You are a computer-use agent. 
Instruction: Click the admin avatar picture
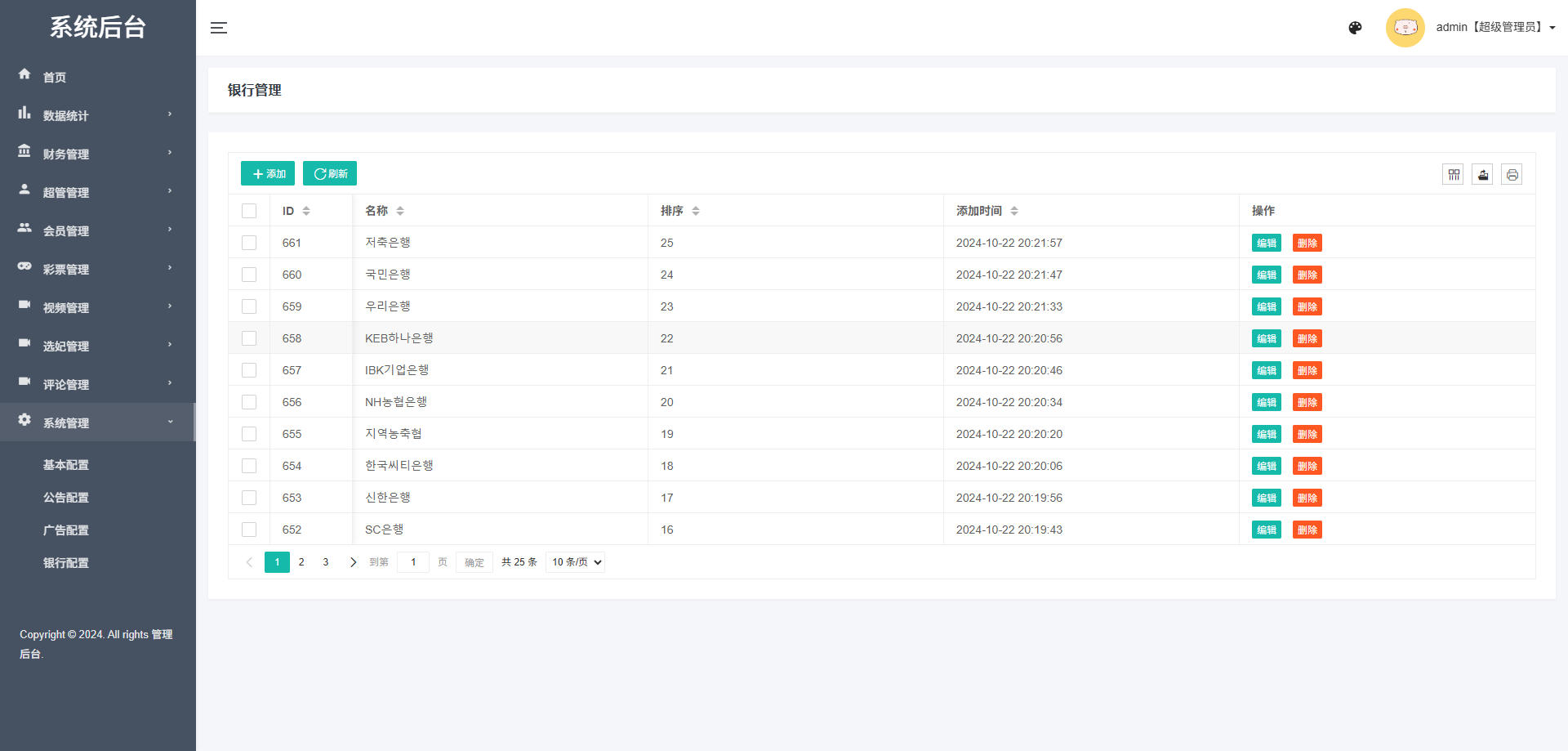[x=1405, y=27]
